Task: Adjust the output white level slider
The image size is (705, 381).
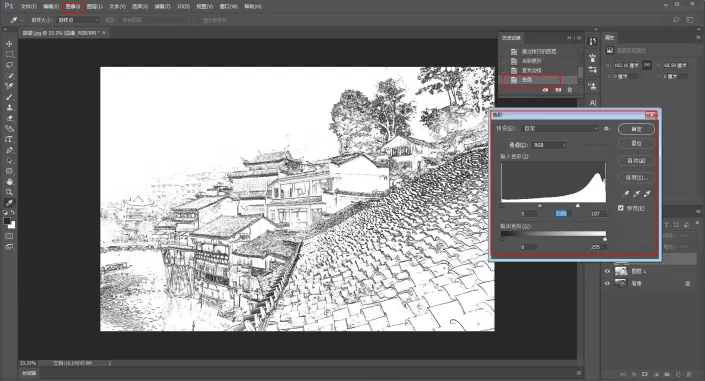Action: click(605, 239)
